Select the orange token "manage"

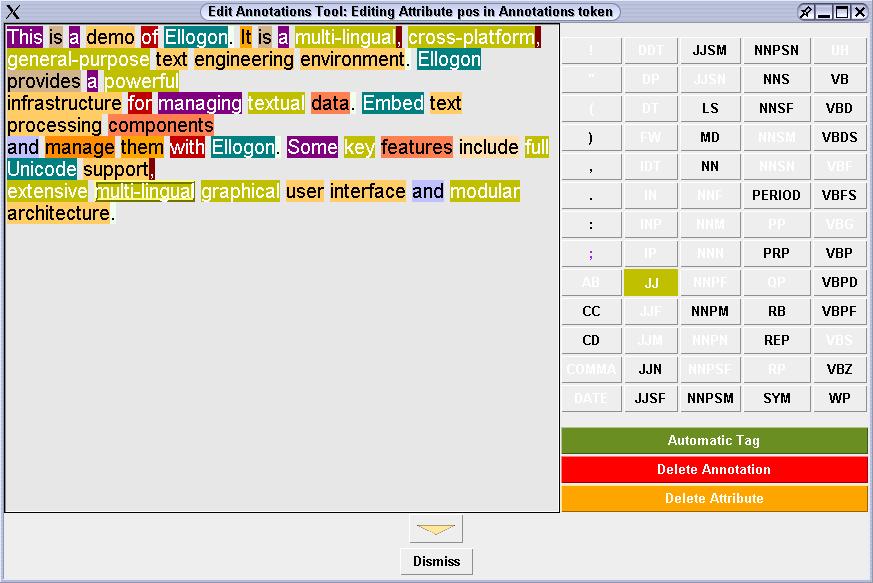[80, 147]
